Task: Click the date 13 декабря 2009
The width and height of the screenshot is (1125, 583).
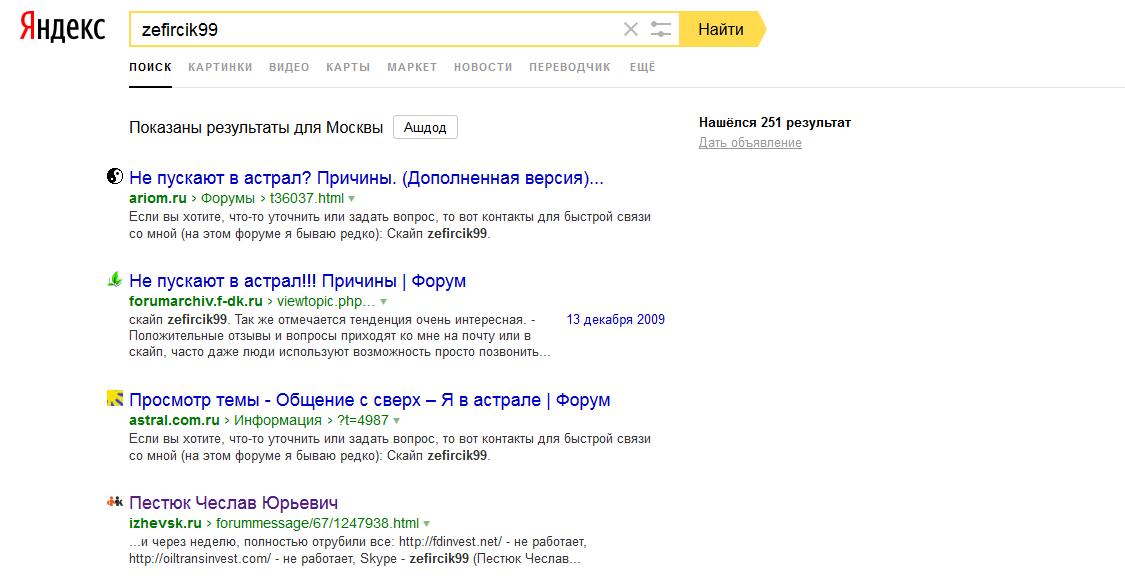Action: point(616,320)
